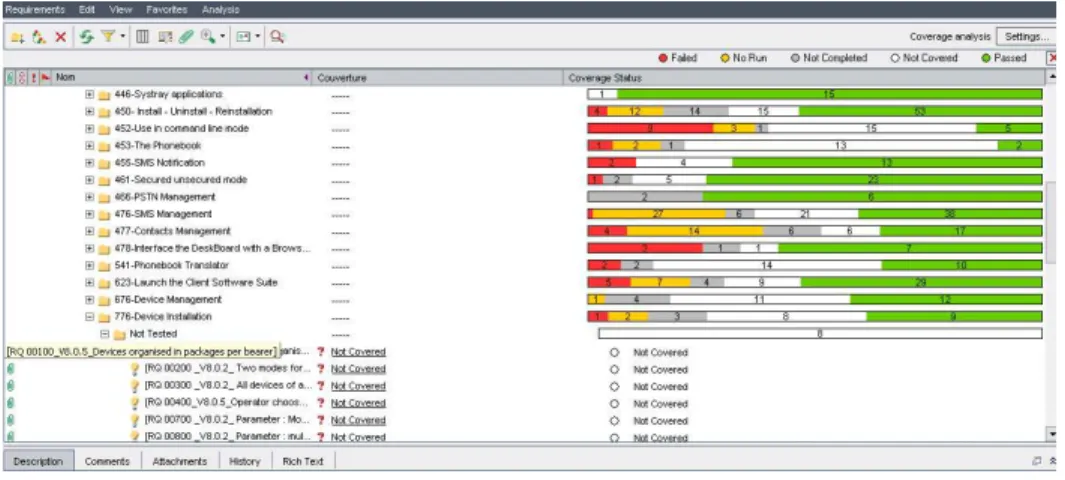The image size is (1065, 480).
Task: Click the yellow funnel Filter icon
Action: click(x=108, y=37)
